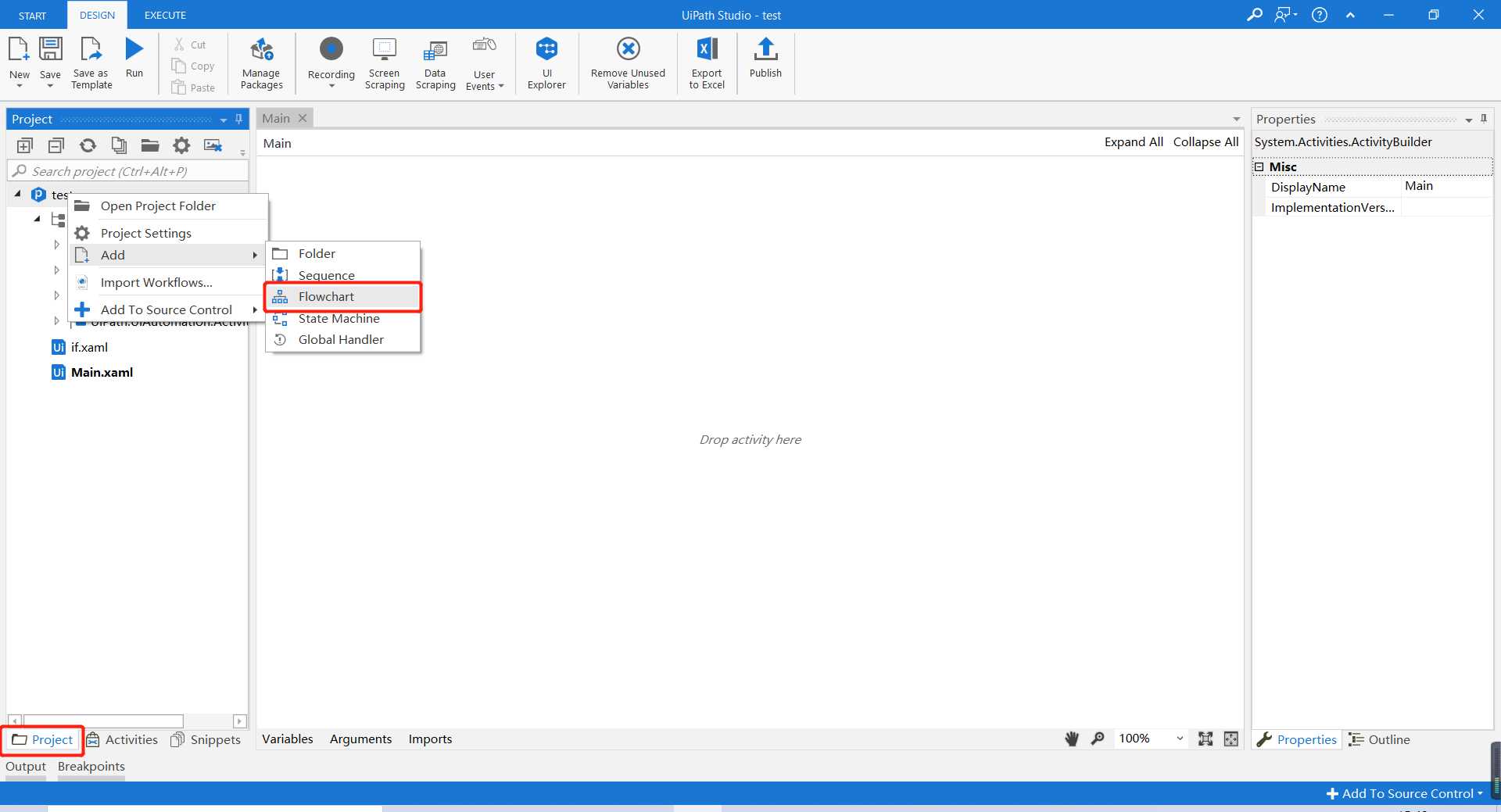Click the New file icon

pyautogui.click(x=19, y=49)
